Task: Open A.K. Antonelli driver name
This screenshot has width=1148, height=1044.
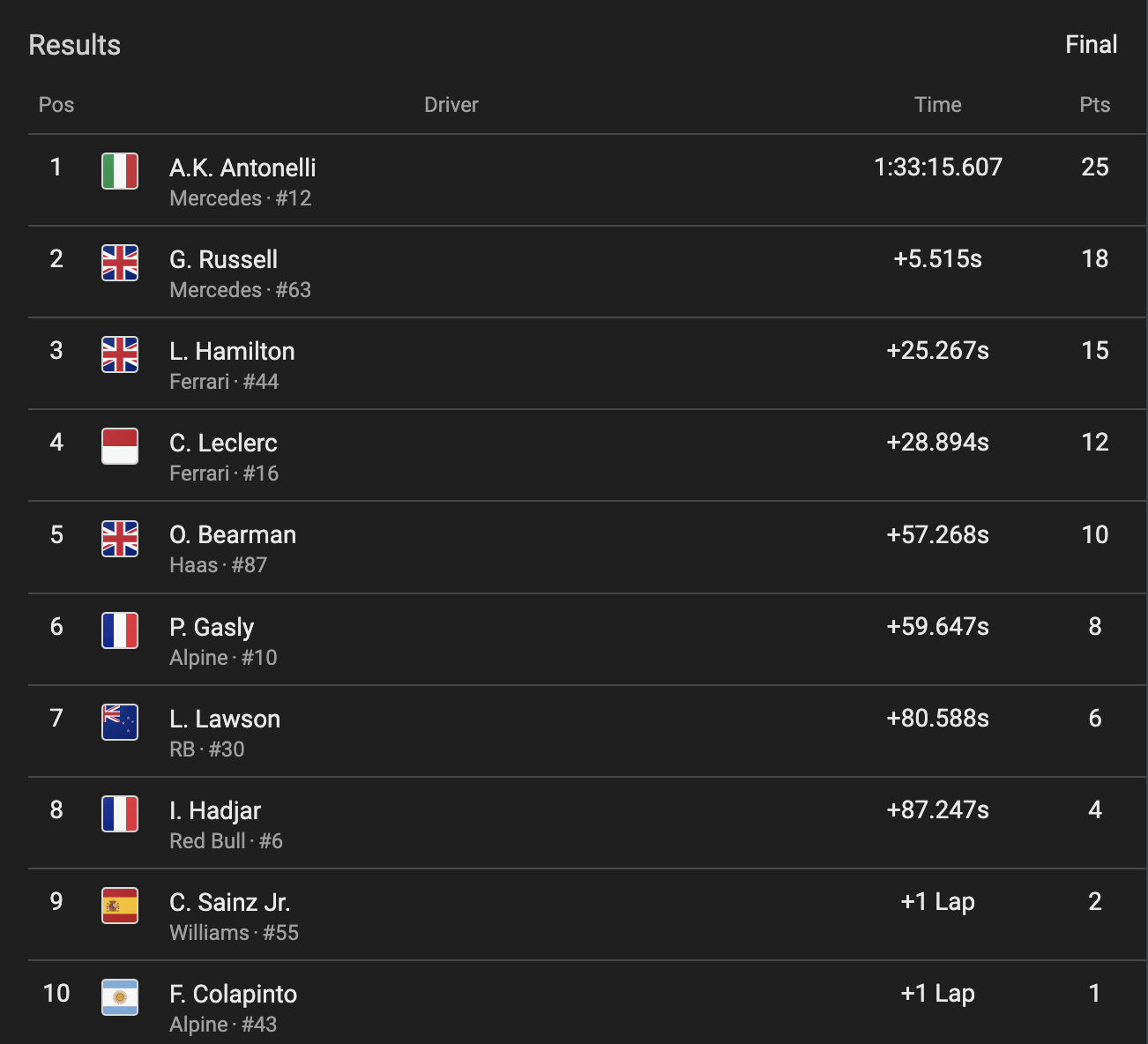Action: click(242, 168)
